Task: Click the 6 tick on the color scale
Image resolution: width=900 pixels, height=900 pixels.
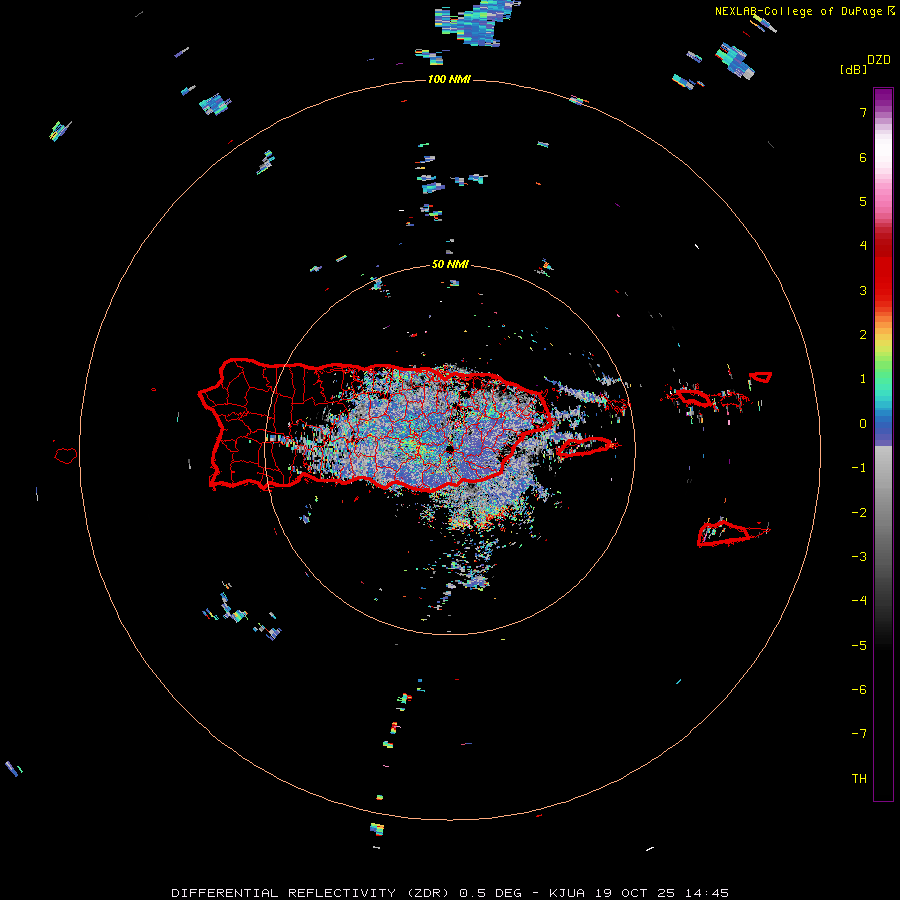Action: (x=863, y=157)
